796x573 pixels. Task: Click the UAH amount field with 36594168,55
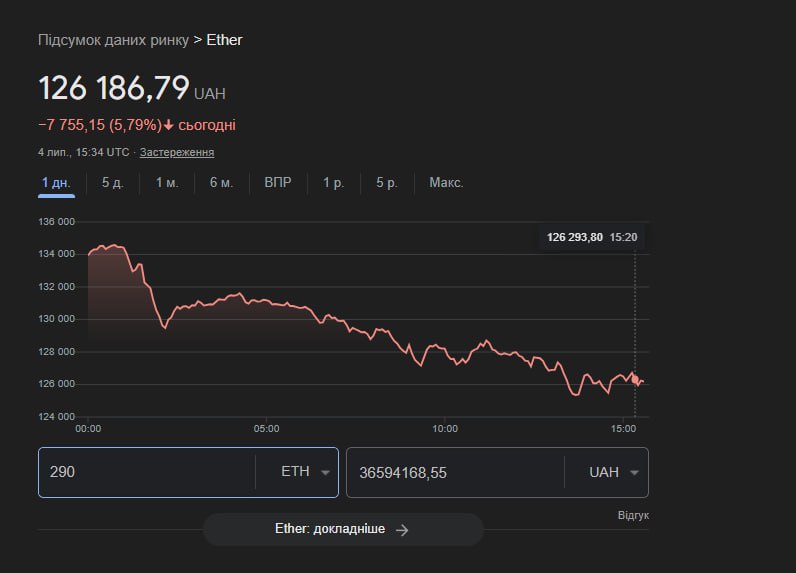[x=453, y=472]
